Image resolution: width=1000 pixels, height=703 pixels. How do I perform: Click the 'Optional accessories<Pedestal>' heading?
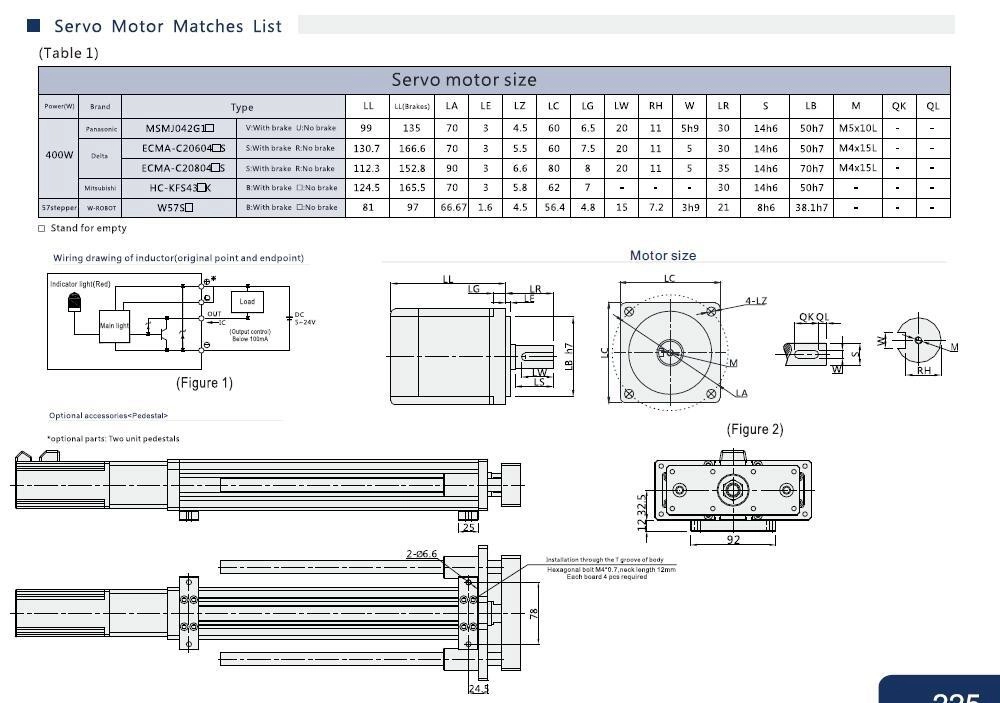click(x=109, y=415)
